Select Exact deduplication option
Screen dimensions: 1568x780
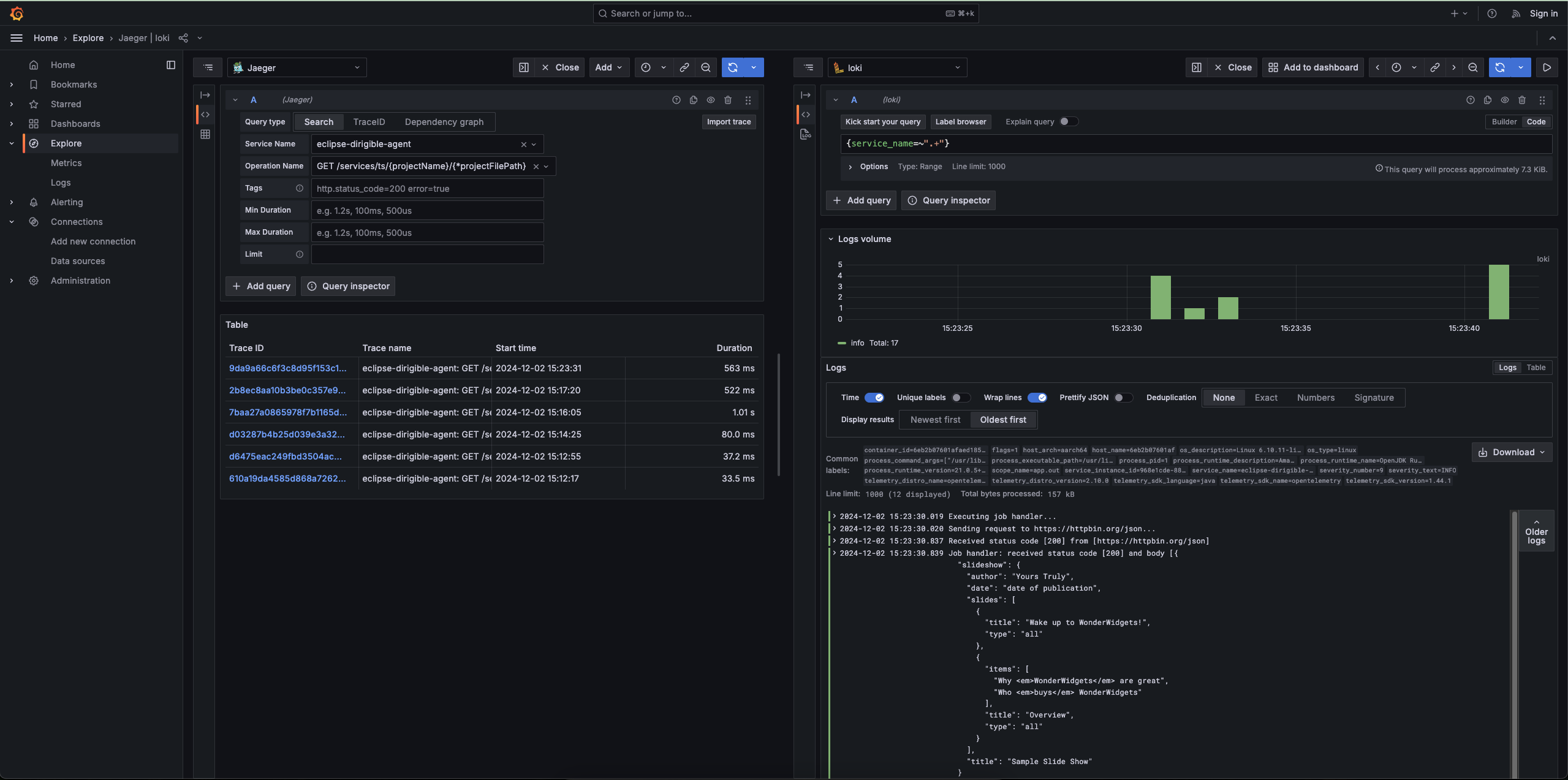point(1266,398)
